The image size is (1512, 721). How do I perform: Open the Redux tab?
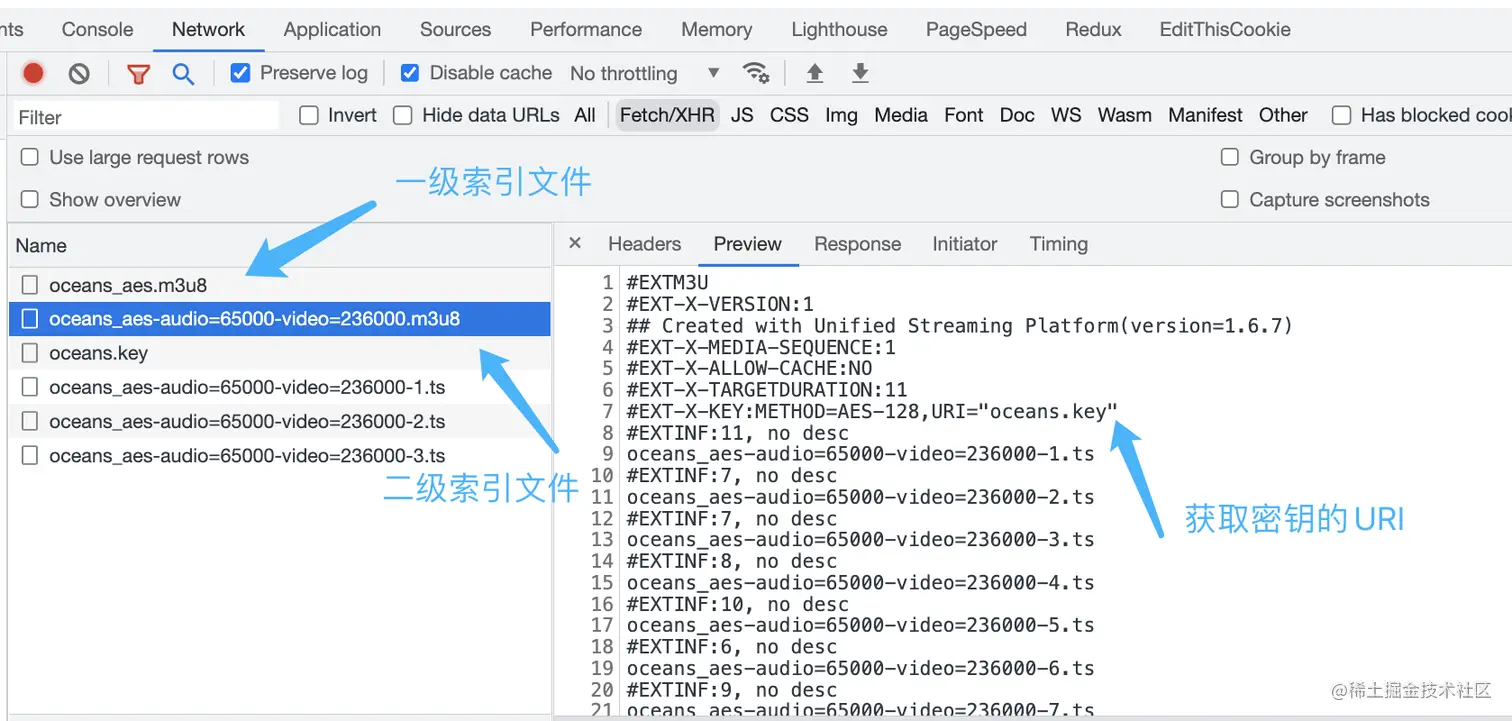[1093, 29]
